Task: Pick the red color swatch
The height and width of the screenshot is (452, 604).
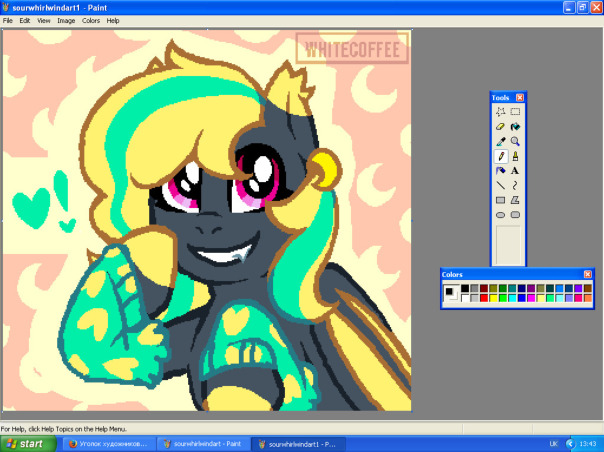Action: point(484,298)
